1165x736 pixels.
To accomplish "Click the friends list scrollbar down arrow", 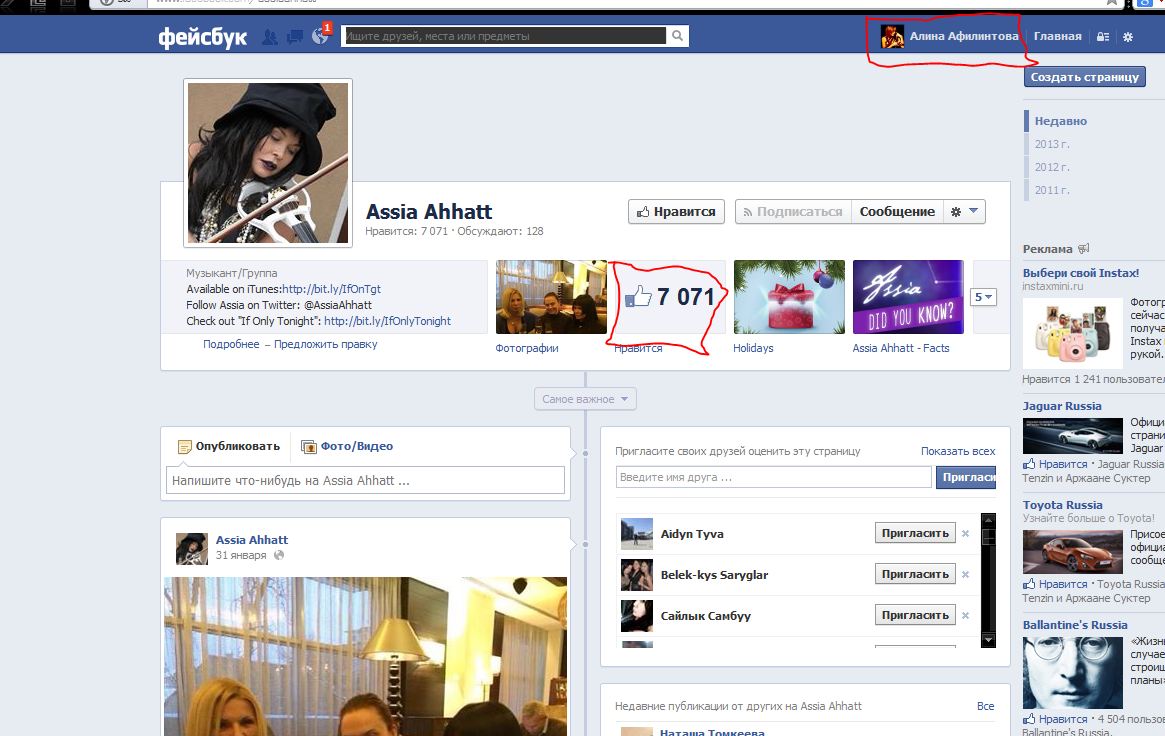I will pyautogui.click(x=988, y=639).
